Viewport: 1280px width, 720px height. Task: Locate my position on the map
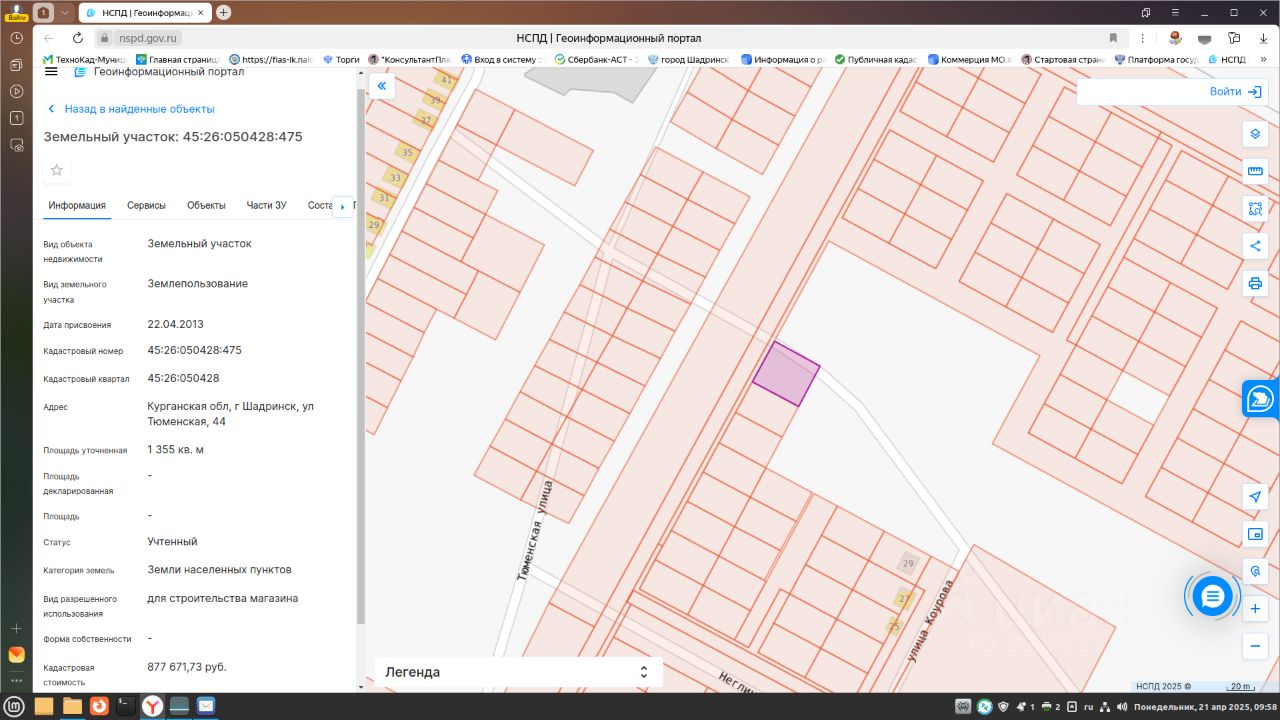click(1255, 497)
